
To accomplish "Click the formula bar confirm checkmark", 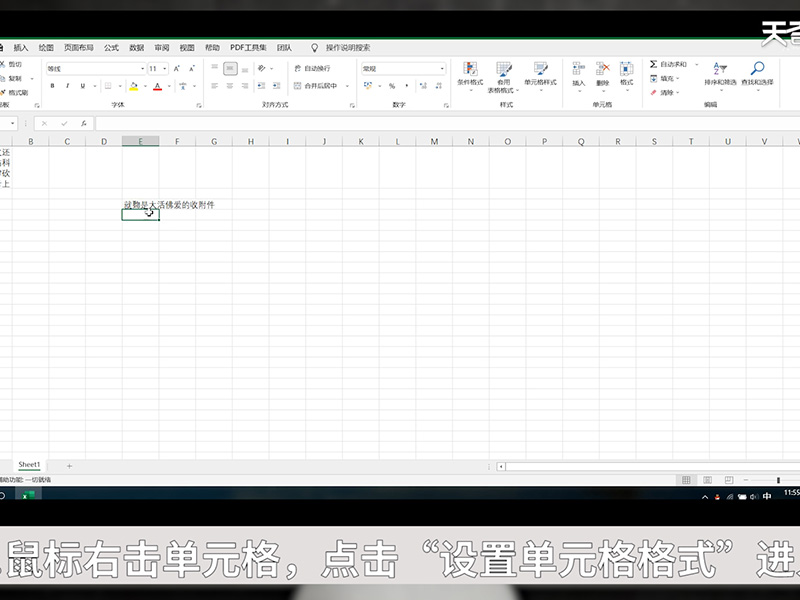I will (64, 123).
